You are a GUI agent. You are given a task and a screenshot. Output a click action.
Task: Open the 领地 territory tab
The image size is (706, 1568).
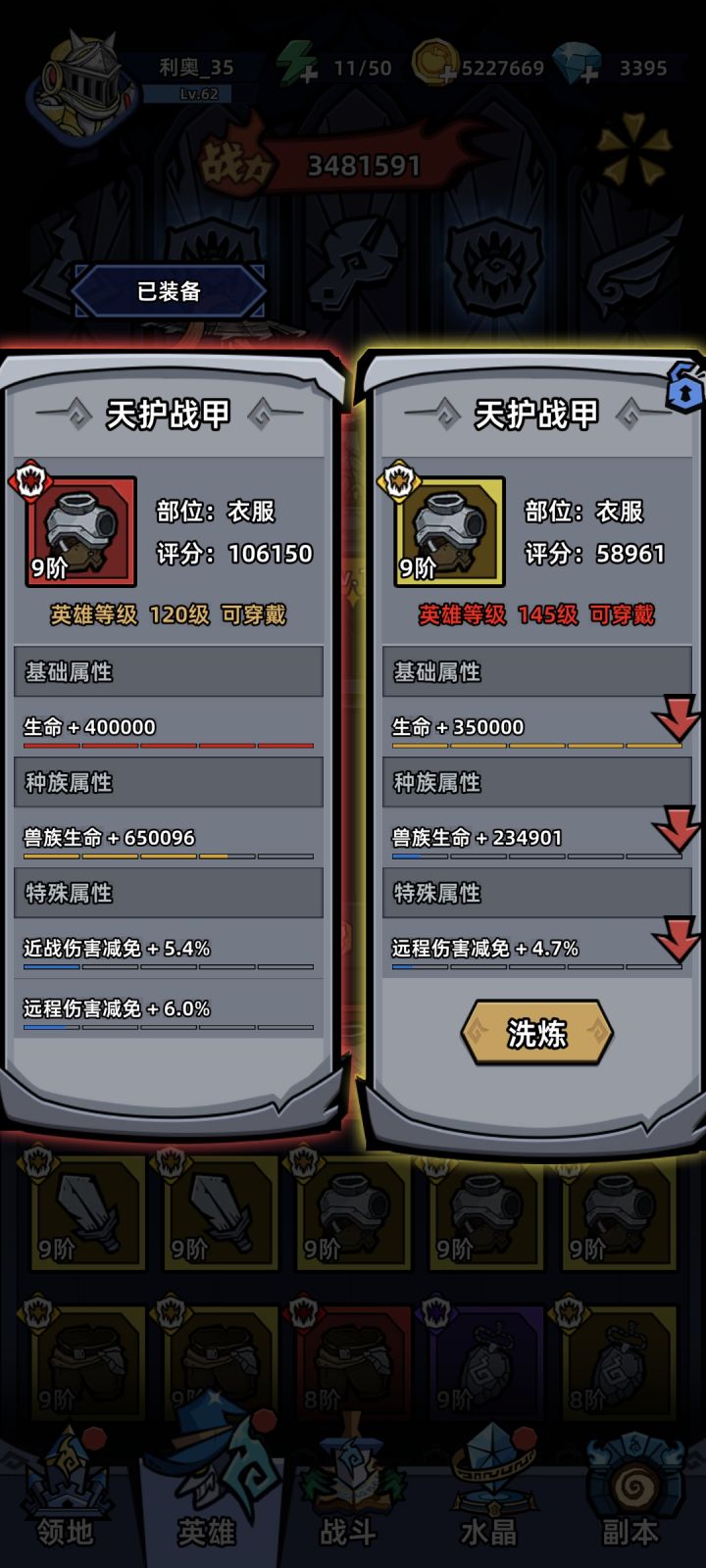(x=65, y=1499)
